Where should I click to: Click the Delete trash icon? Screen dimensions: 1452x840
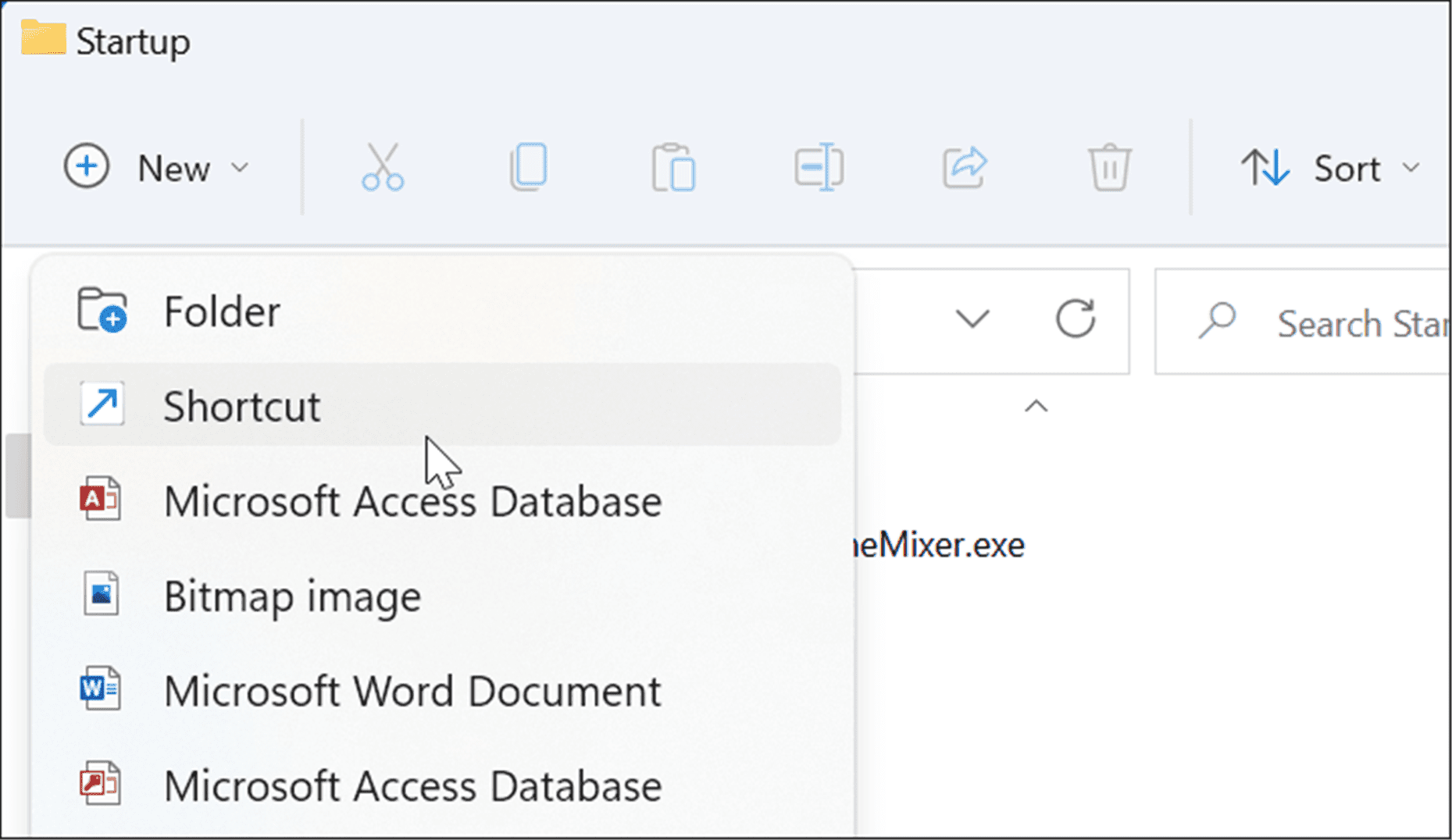(1109, 166)
